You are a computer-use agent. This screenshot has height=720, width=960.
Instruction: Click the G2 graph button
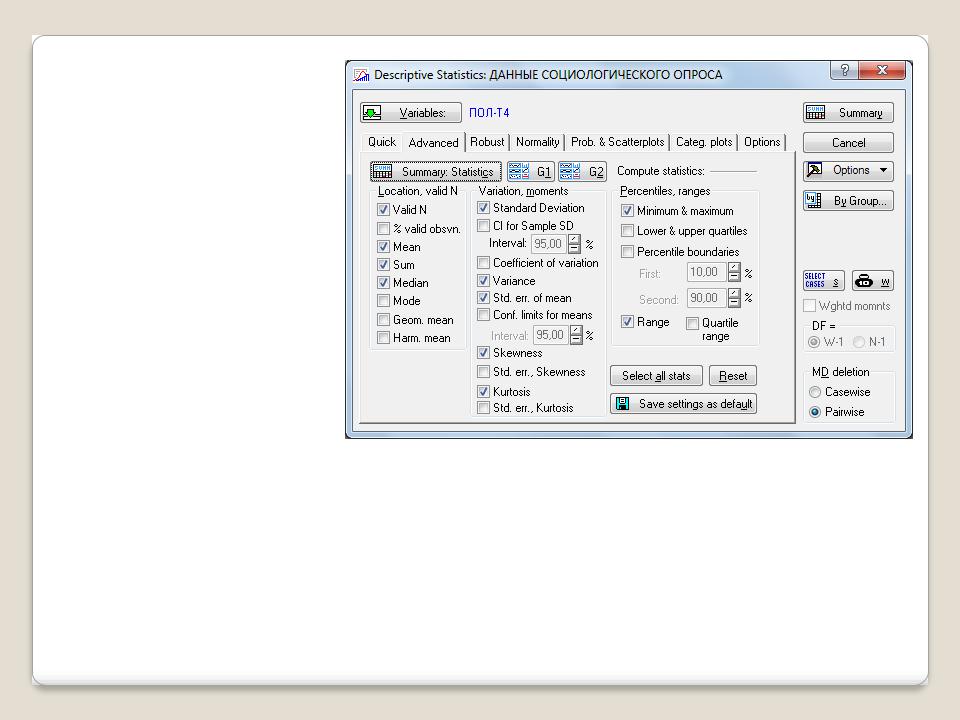pos(582,171)
